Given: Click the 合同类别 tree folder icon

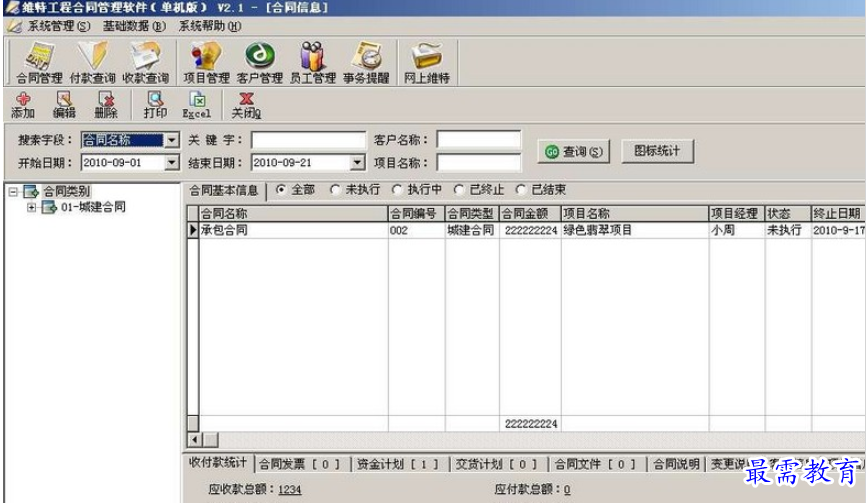Looking at the screenshot, I should click(x=31, y=191).
